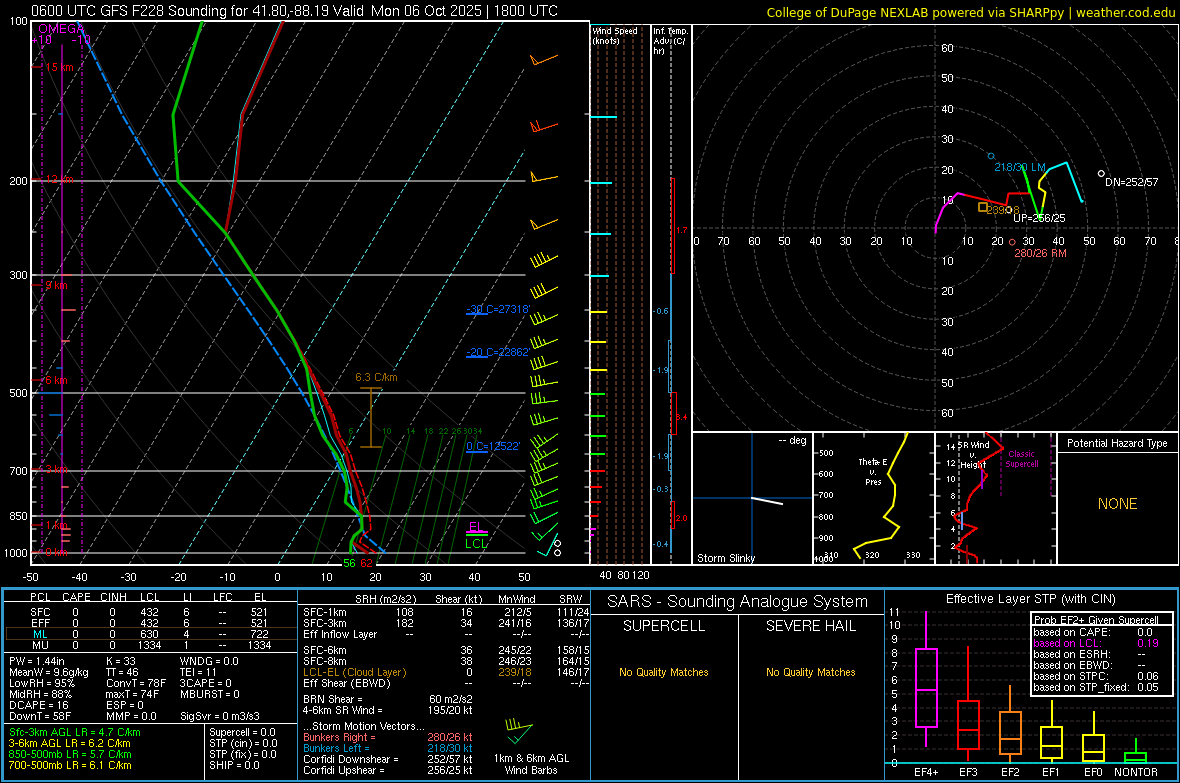This screenshot has width=1180, height=783.
Task: Click the red Bunkers right-mover circle on hodograph
Action: [1012, 242]
